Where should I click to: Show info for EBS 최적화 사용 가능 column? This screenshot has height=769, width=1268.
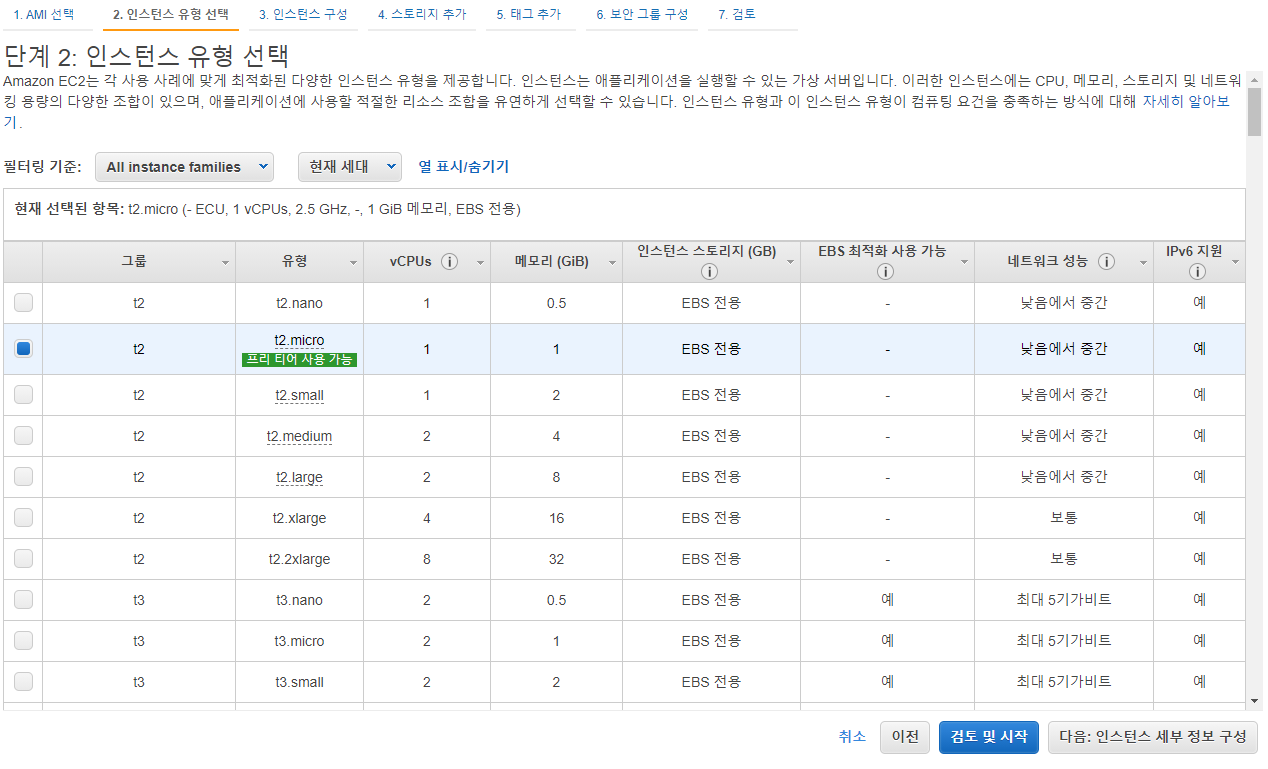(886, 271)
